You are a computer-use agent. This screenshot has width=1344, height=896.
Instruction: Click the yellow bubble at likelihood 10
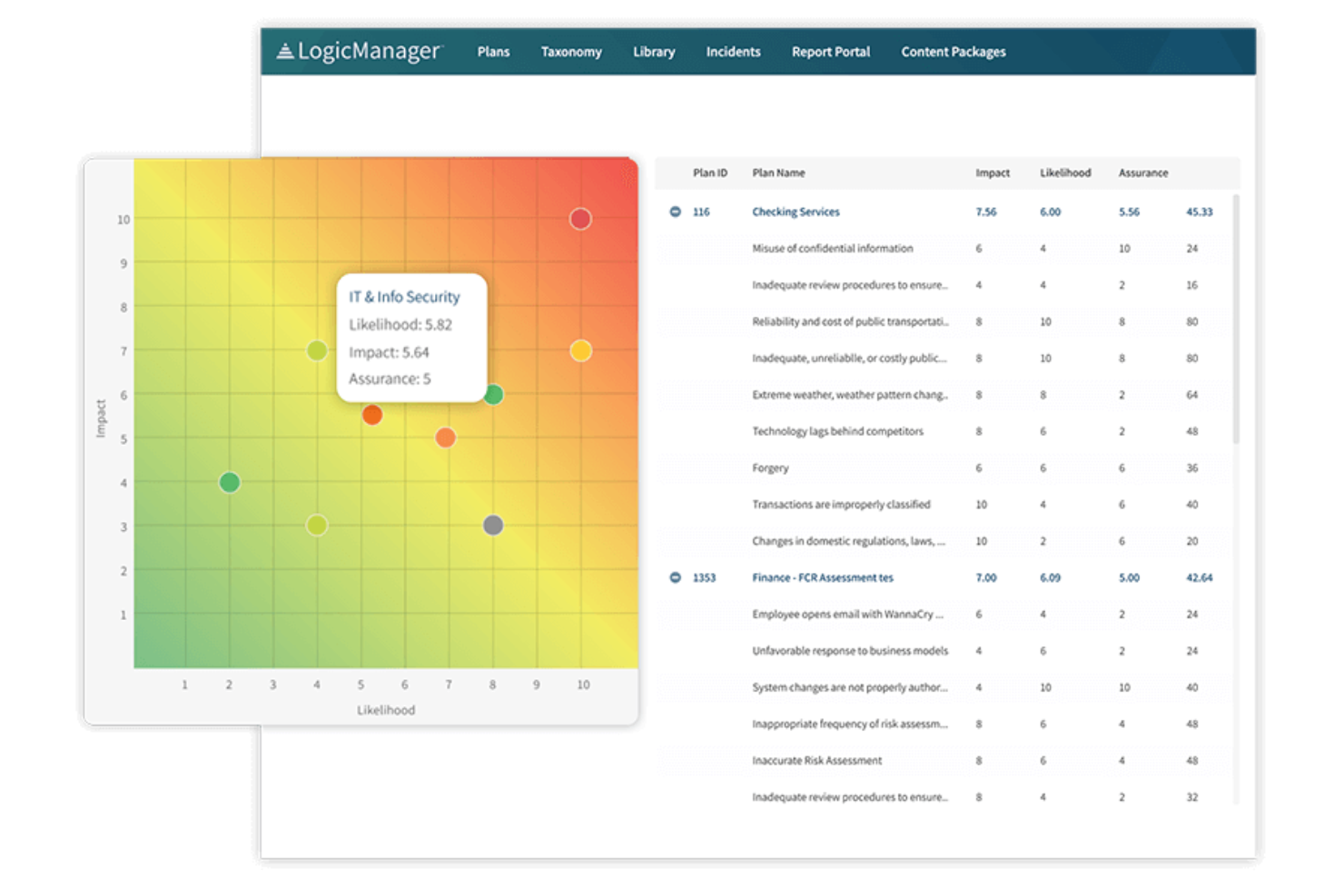pos(581,349)
